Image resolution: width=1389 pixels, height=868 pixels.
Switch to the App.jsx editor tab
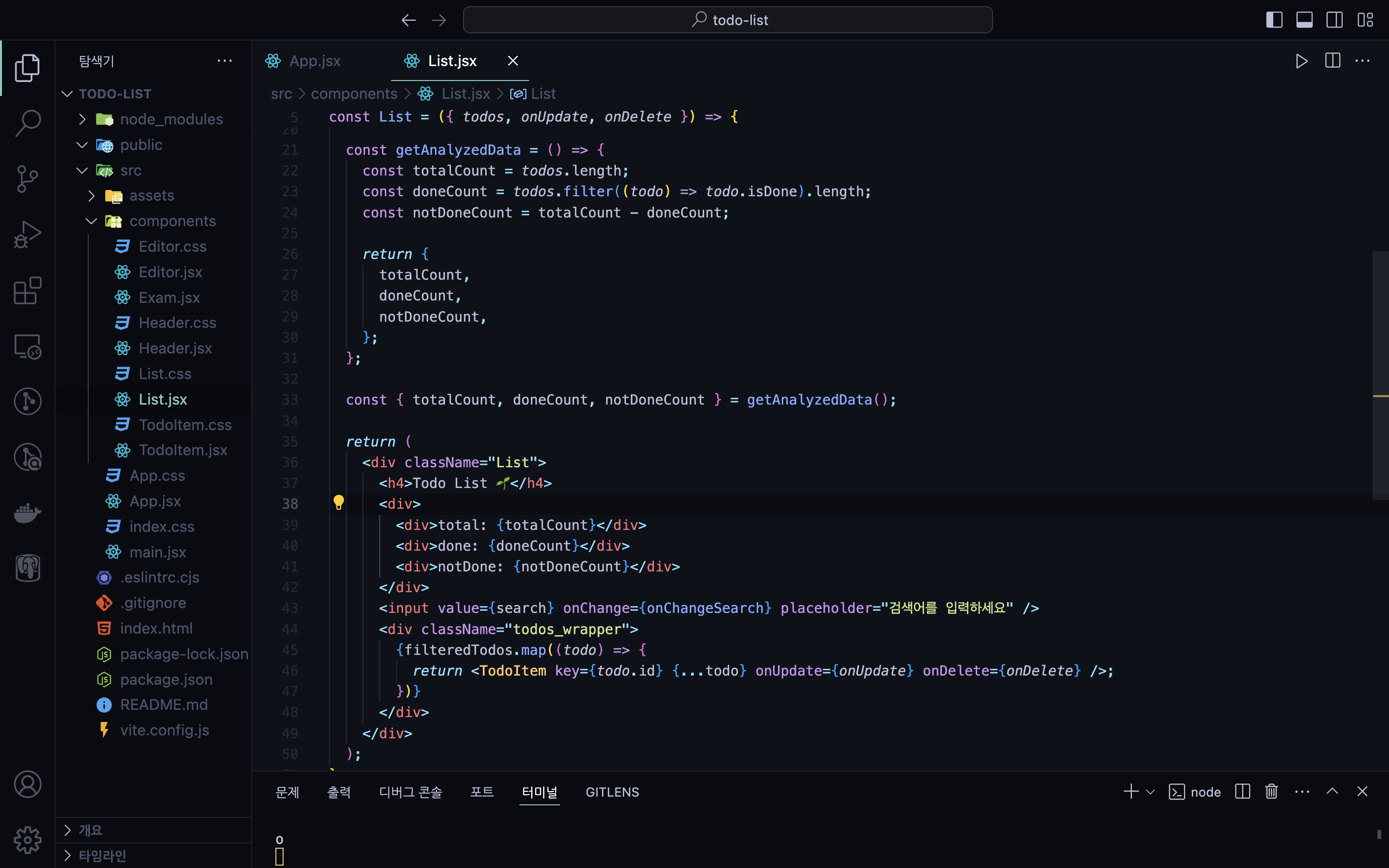[314, 61]
